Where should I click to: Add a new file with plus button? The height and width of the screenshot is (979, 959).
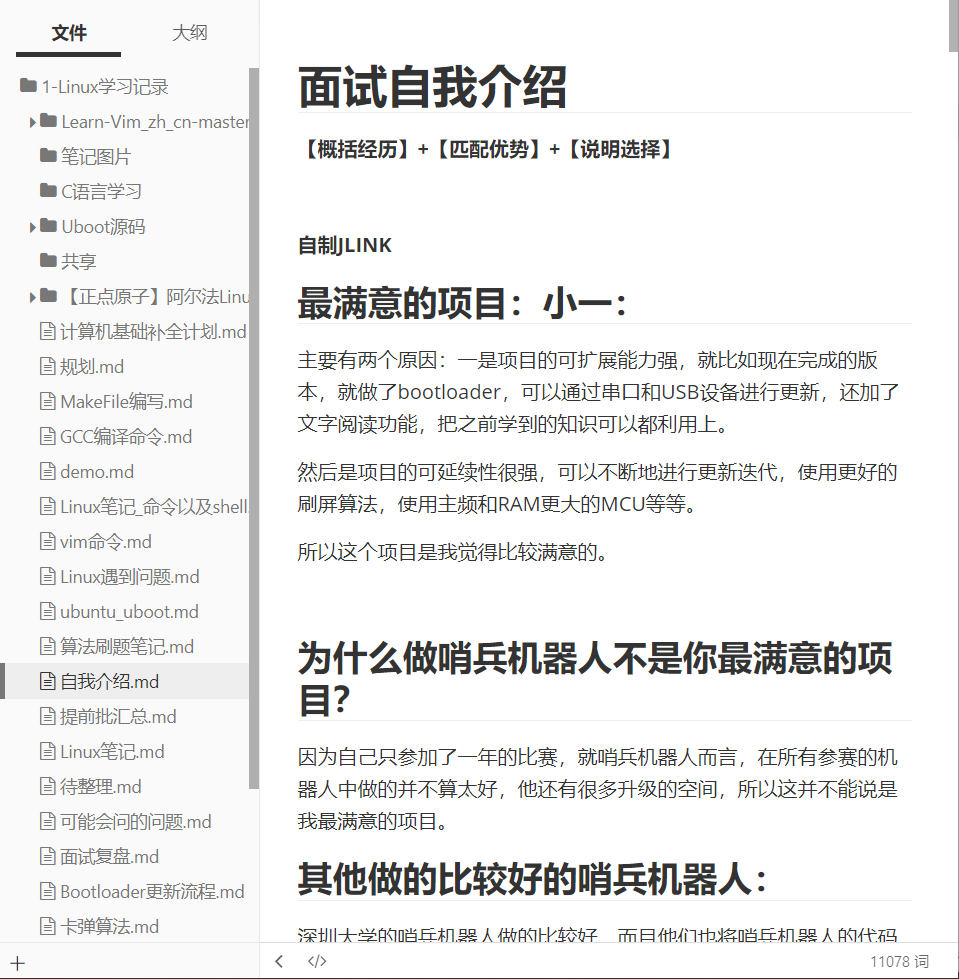pyautogui.click(x=17, y=963)
